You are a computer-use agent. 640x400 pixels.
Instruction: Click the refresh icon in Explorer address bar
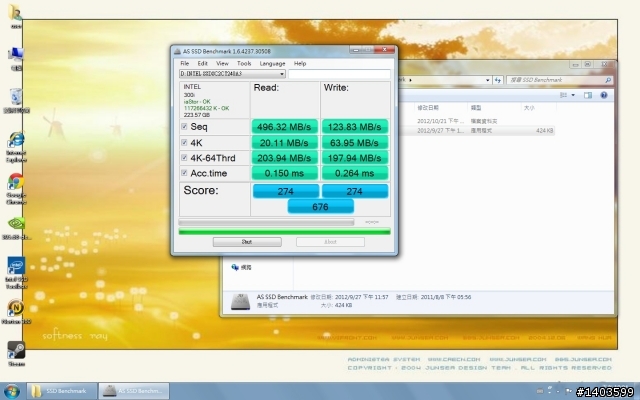pos(498,80)
